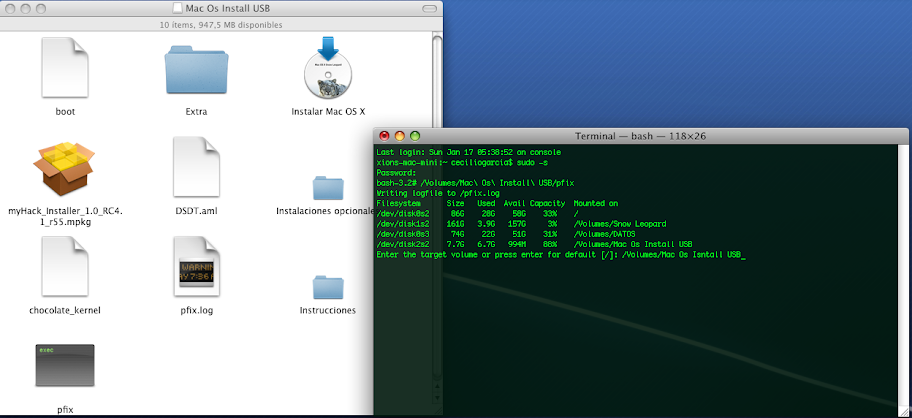Click the Terminal title bar
Viewport: 912px width, 418px height.
pyautogui.click(x=640, y=136)
